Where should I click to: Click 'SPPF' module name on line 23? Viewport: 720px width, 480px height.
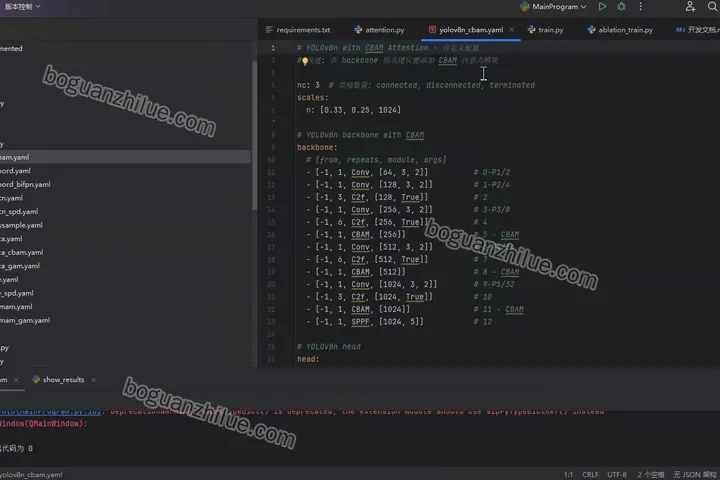point(360,322)
